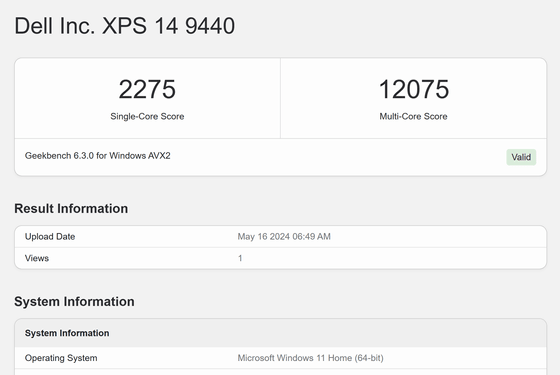Screen dimensions: 560x375
Task: Click the Single-Core Score label
Action: click(147, 116)
